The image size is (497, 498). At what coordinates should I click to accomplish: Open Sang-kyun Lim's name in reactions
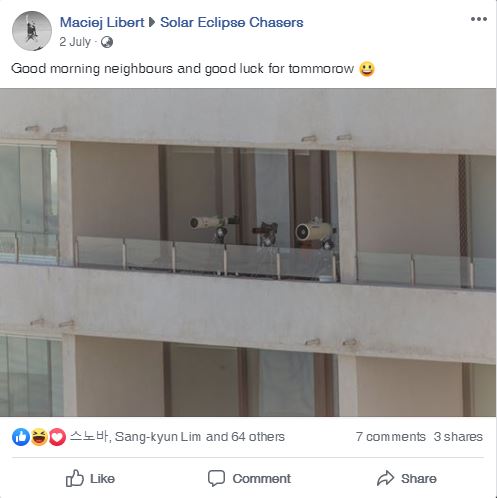click(x=158, y=437)
